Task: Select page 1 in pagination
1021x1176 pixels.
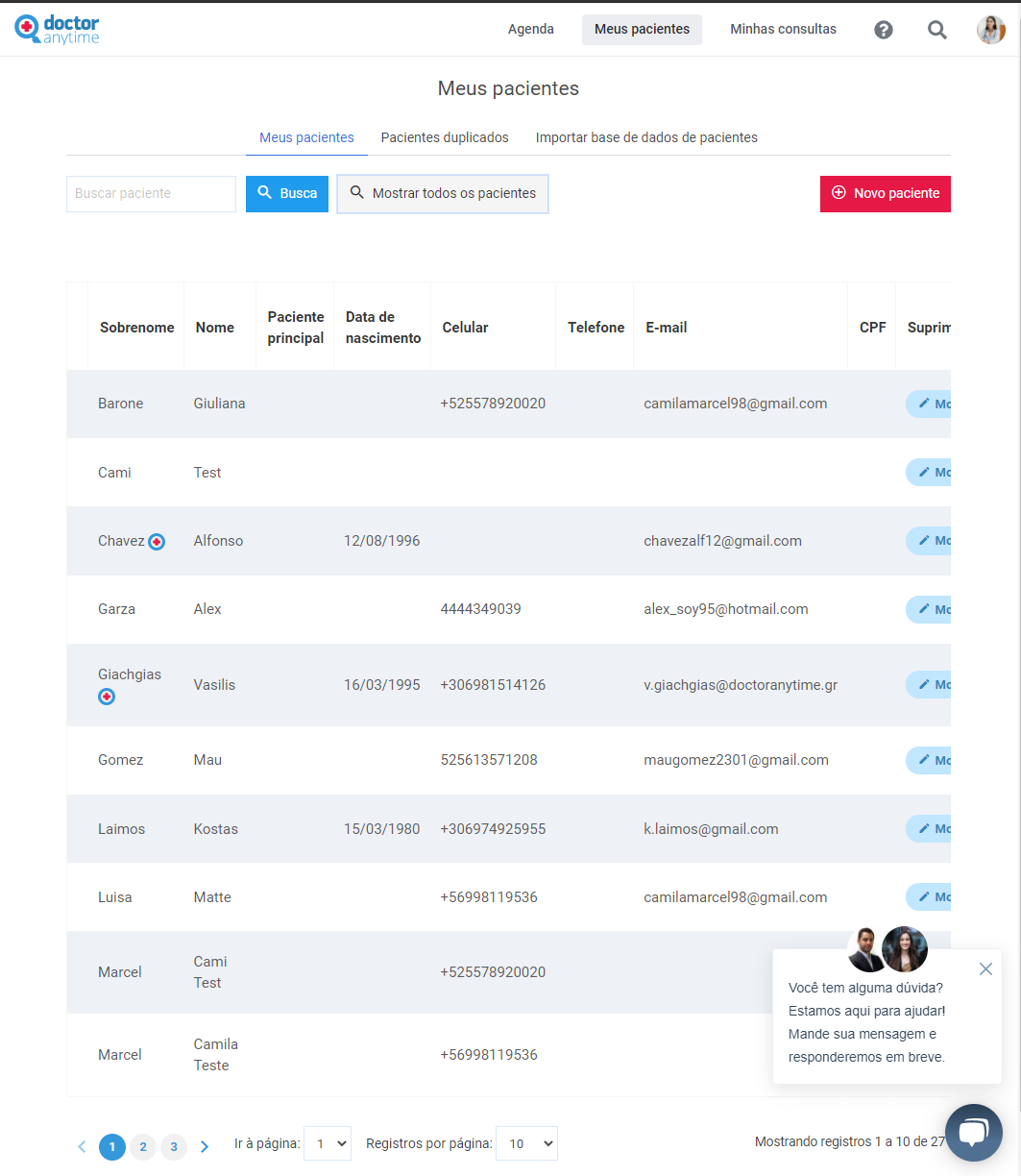Action: pyautogui.click(x=112, y=1146)
